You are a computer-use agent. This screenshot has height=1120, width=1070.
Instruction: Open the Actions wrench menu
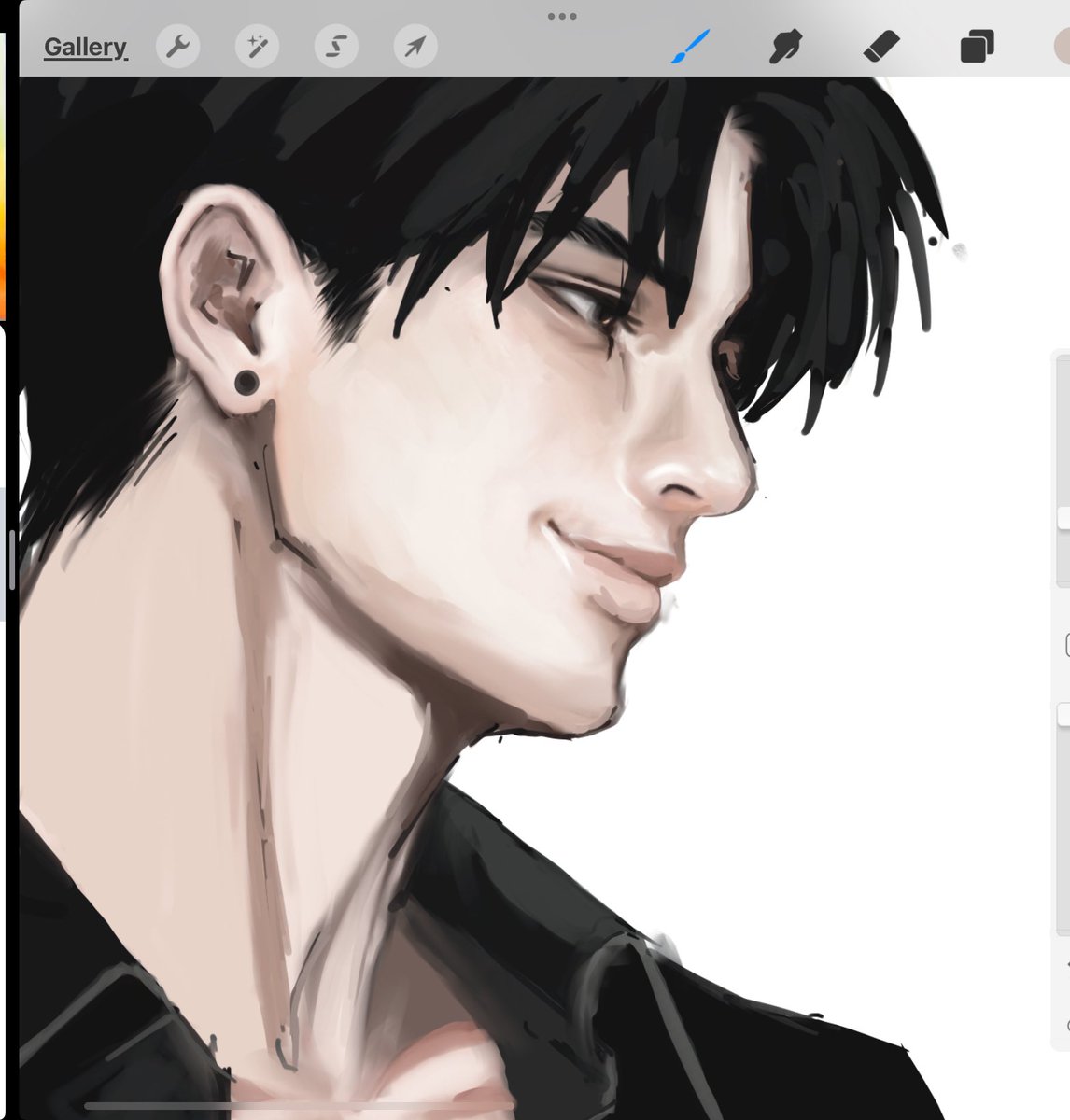tap(177, 45)
